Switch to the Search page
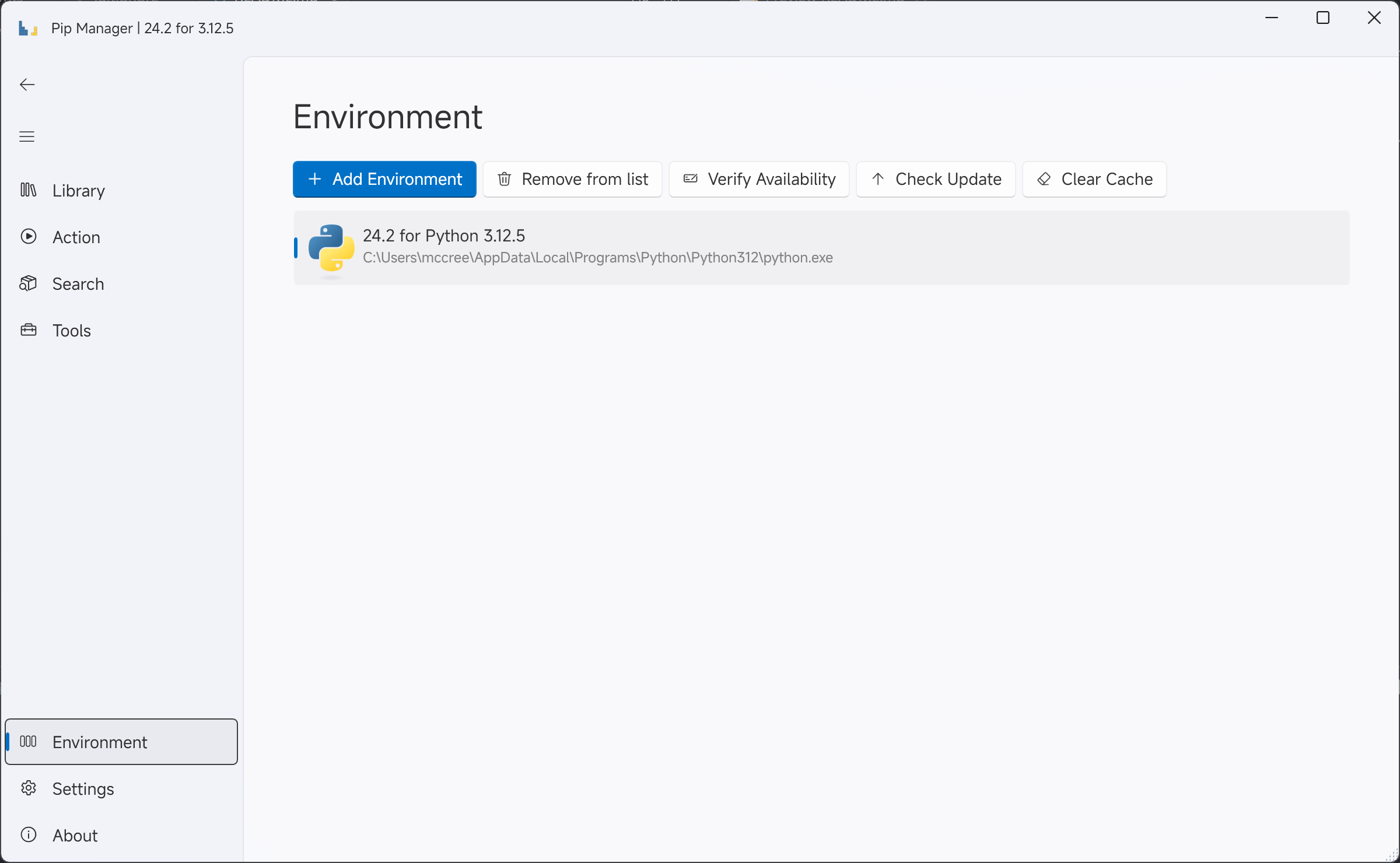1400x863 pixels. point(78,284)
